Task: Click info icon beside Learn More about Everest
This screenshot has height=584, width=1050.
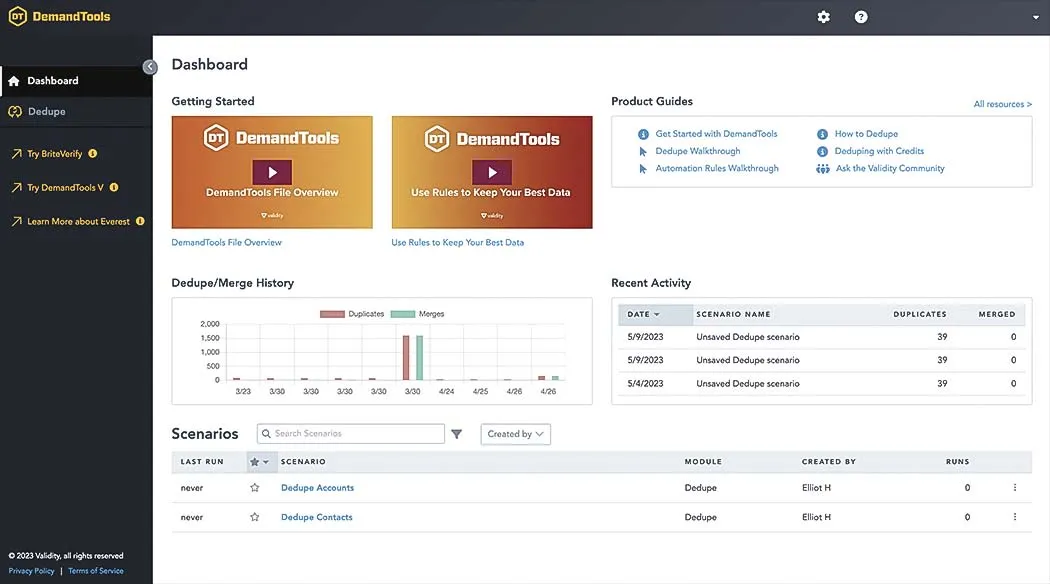Action: tap(140, 221)
